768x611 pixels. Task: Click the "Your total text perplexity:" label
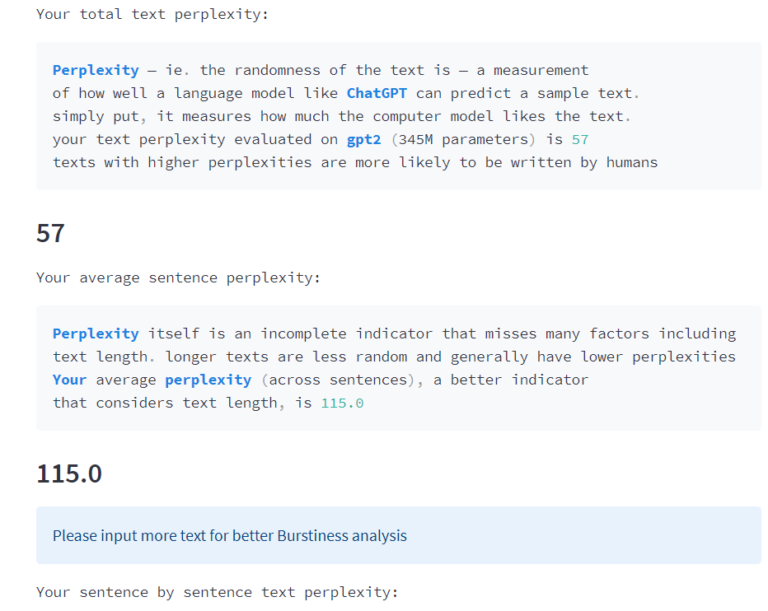point(152,15)
